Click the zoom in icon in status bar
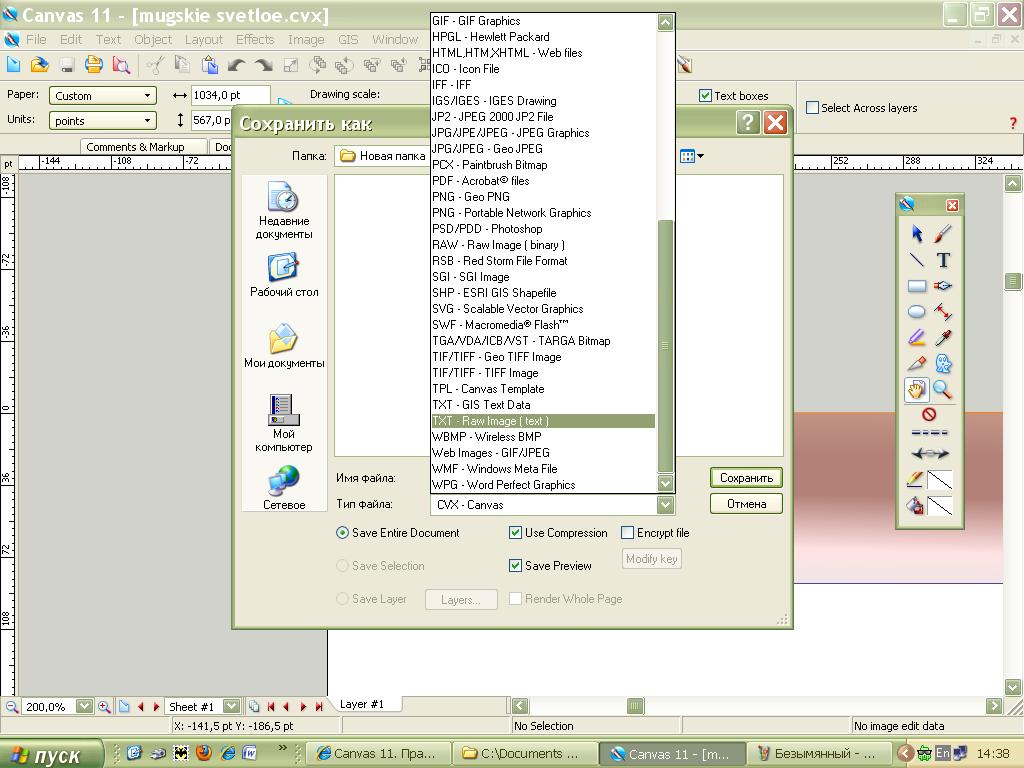The image size is (1024, 768). [x=104, y=706]
